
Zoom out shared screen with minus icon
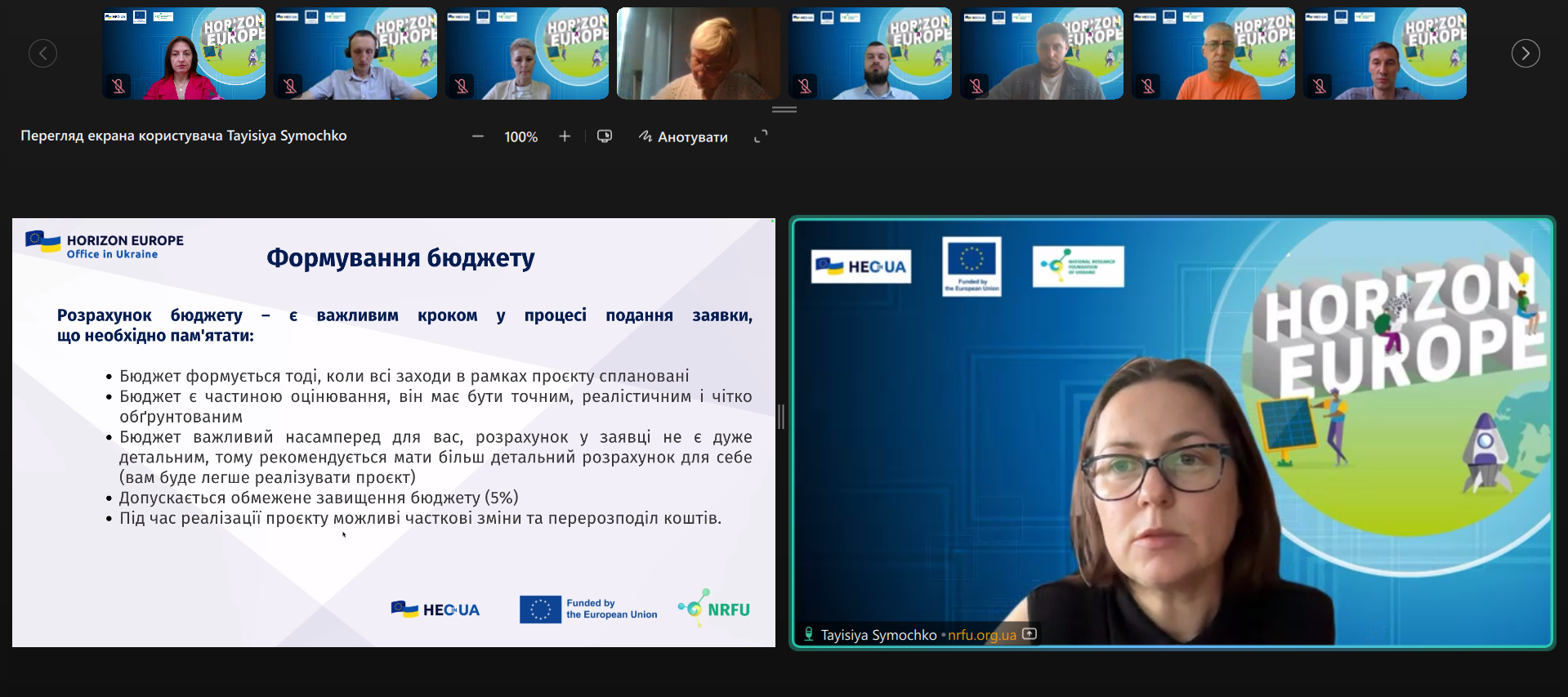click(478, 136)
